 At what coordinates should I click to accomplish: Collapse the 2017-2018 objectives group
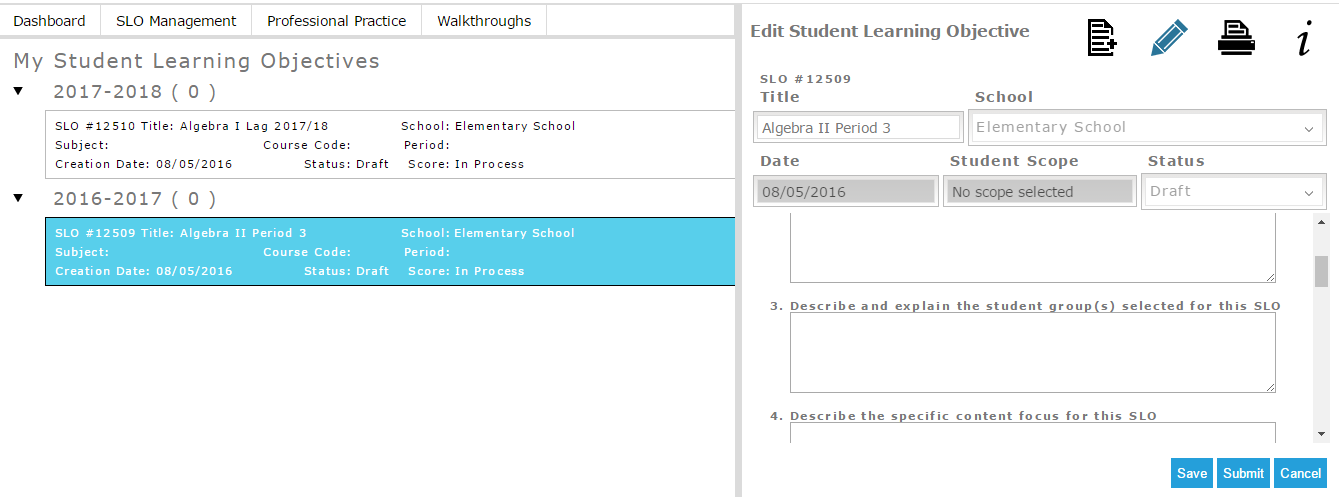[x=18, y=91]
